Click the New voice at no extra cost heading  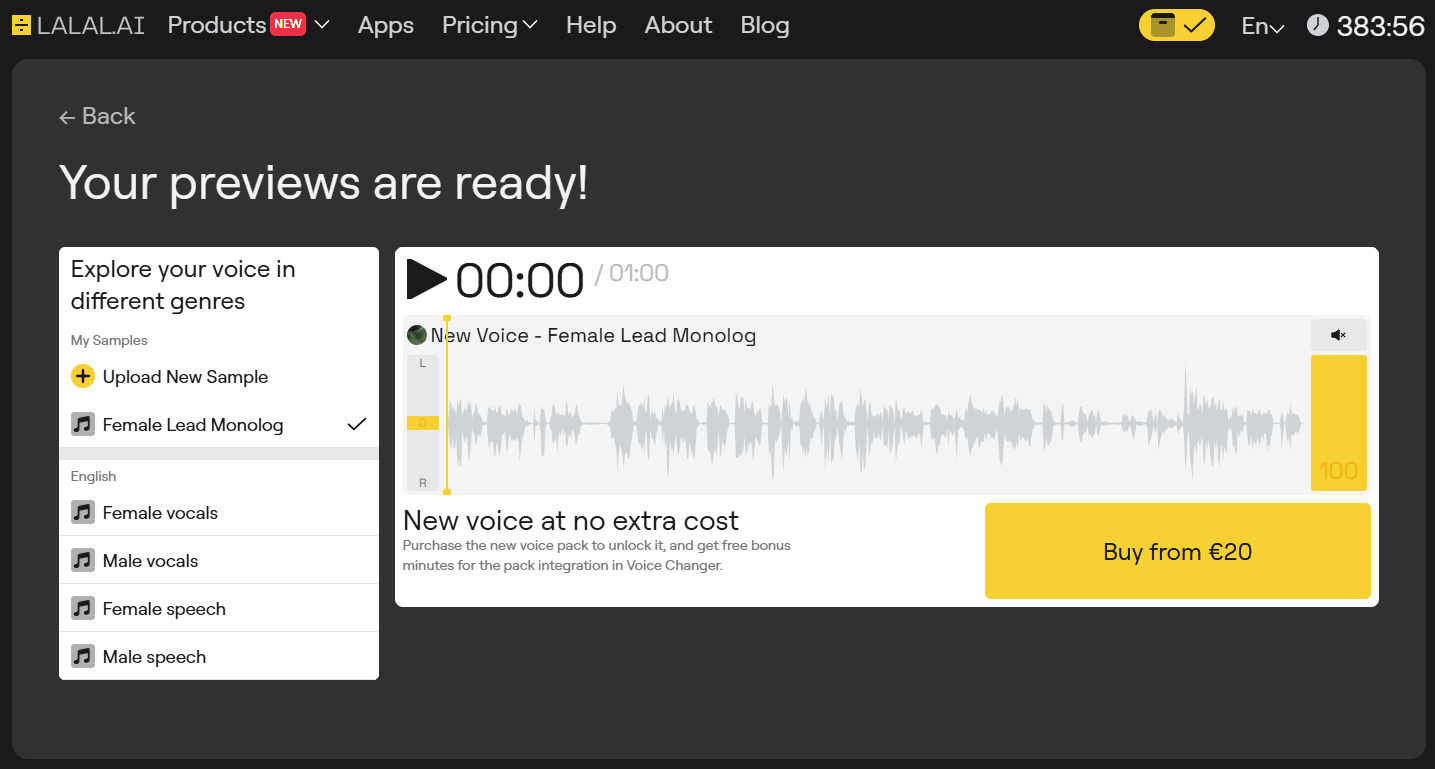tap(571, 520)
